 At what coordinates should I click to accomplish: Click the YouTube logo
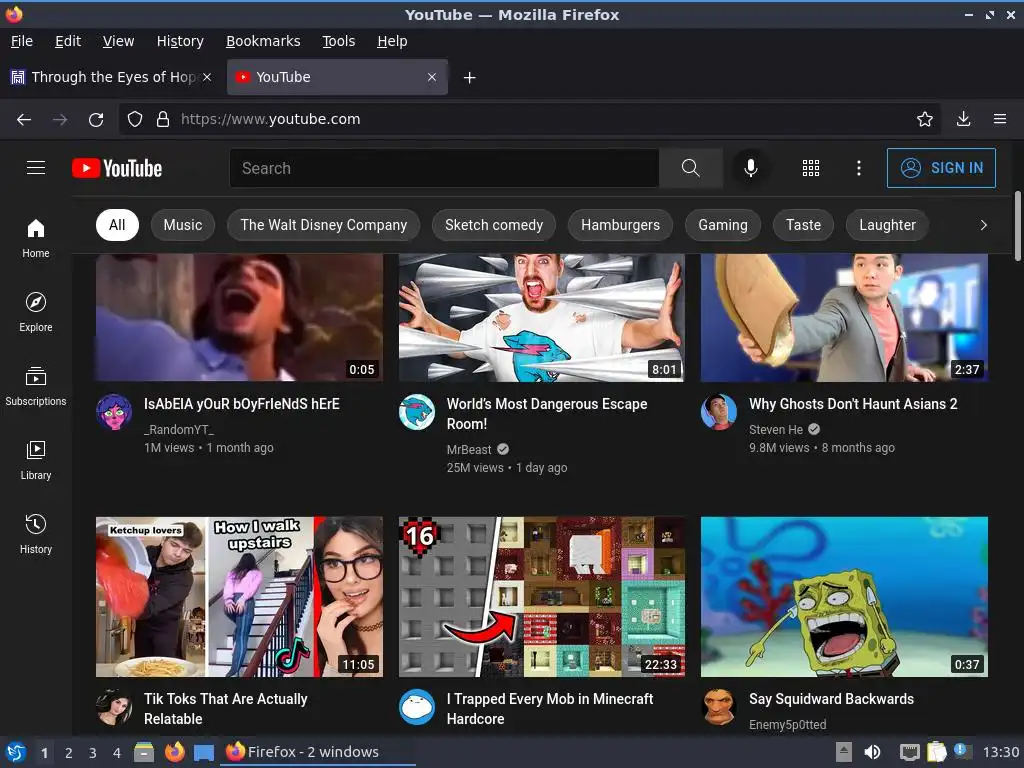click(117, 168)
